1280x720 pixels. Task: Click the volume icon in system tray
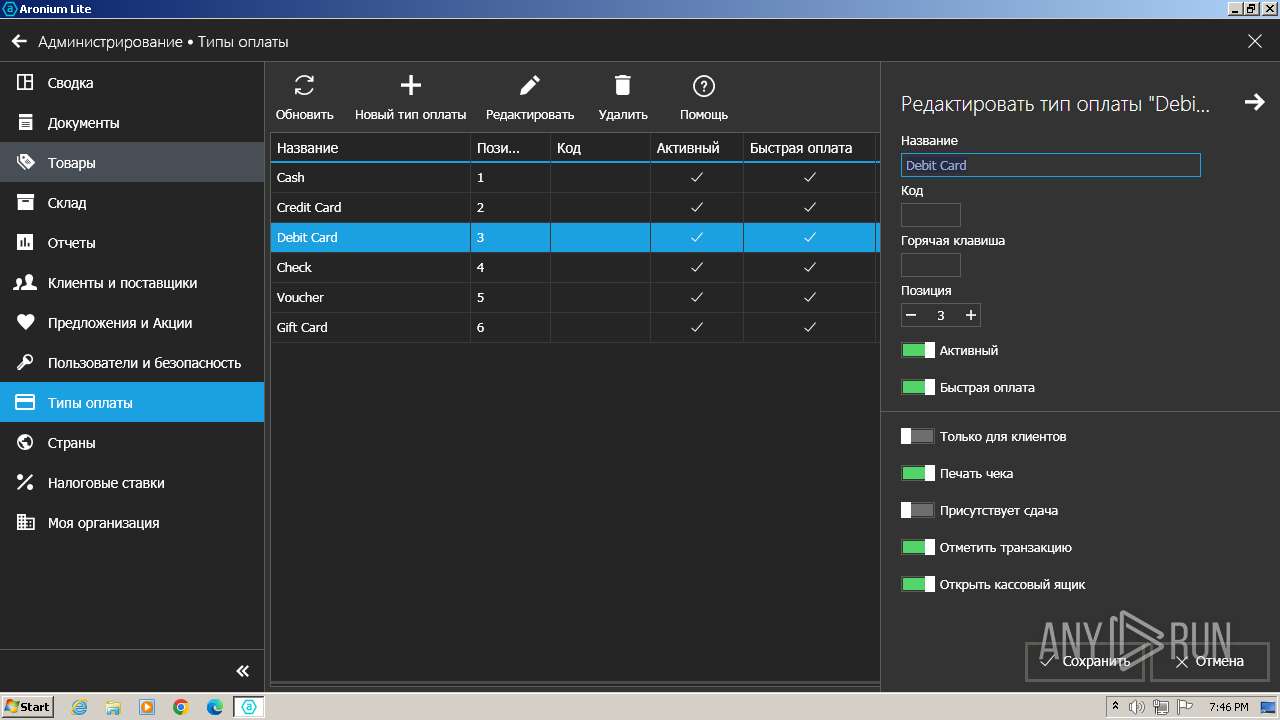(x=1138, y=707)
